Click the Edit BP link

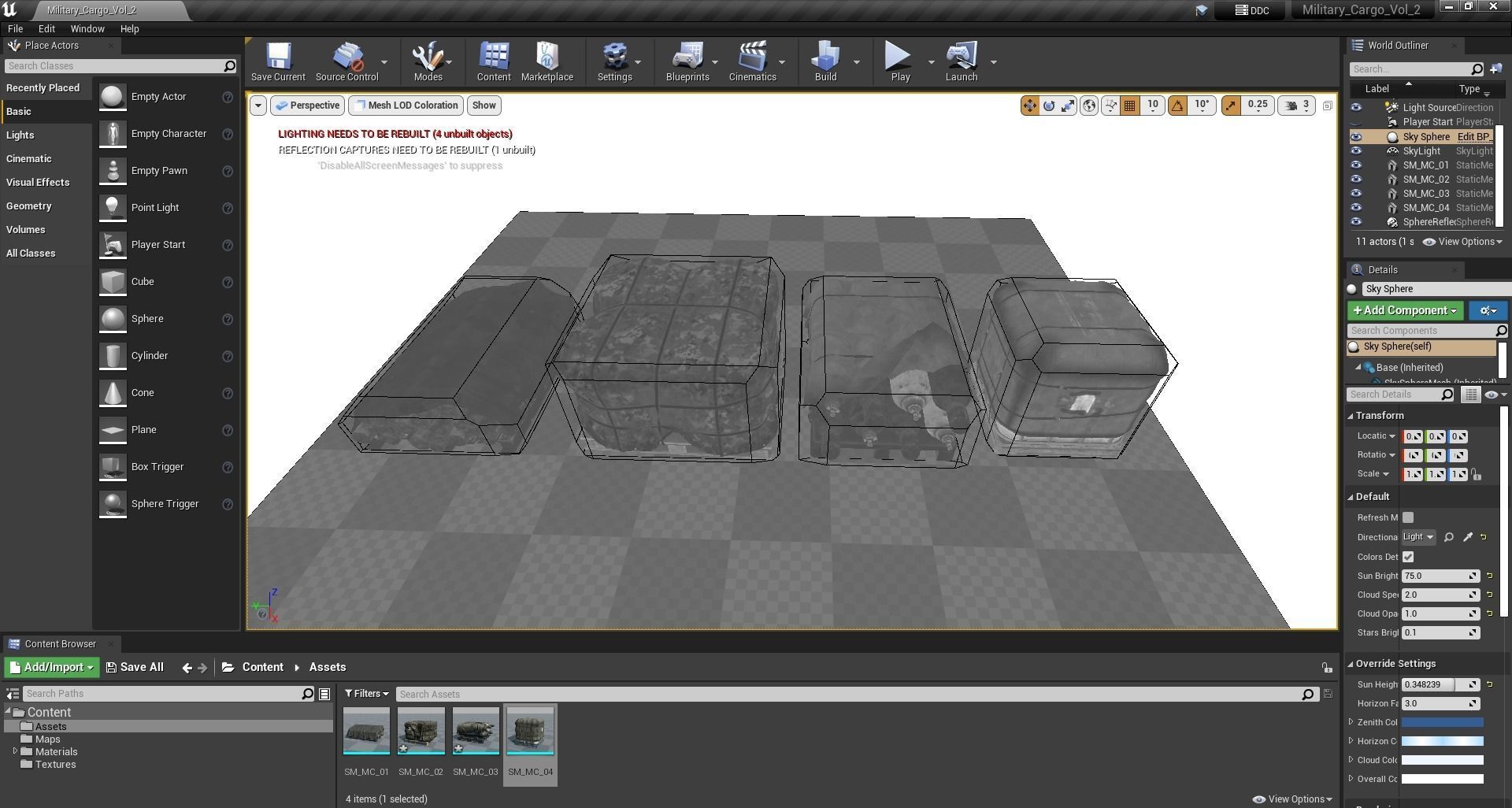1473,137
